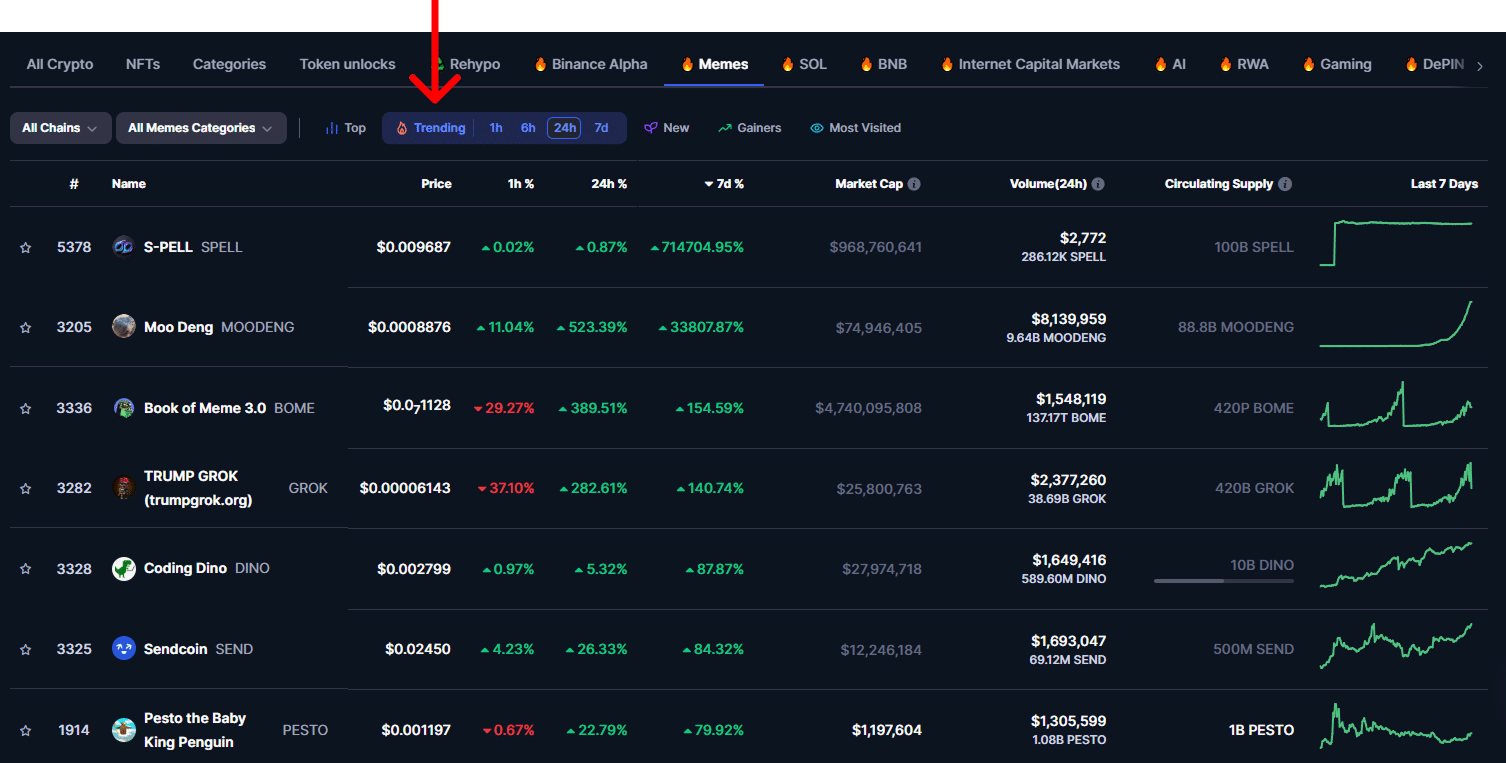
Task: Toggle watchlist star for TRUMP GROK
Action: pos(26,489)
